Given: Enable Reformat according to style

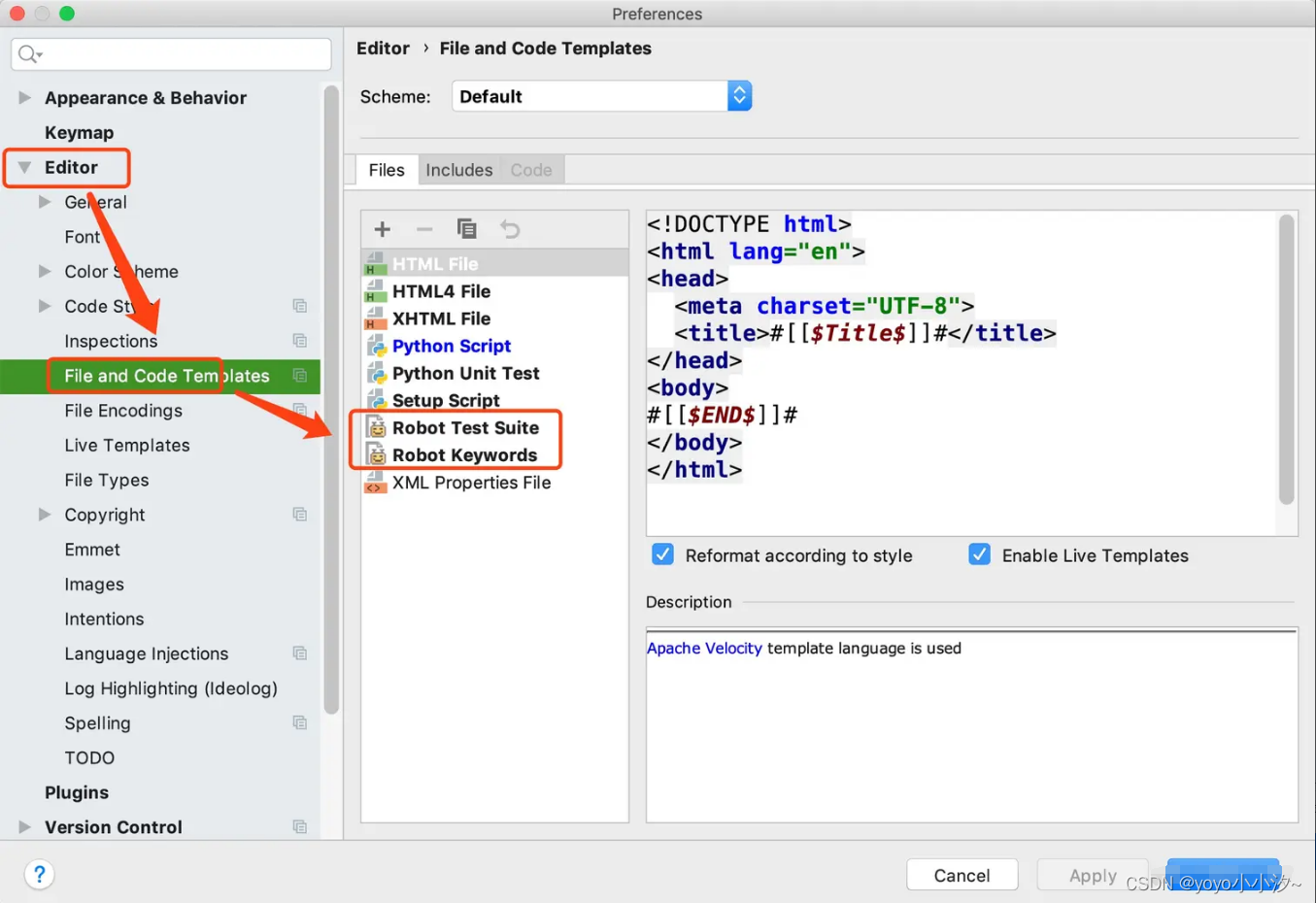Looking at the screenshot, I should 662,554.
